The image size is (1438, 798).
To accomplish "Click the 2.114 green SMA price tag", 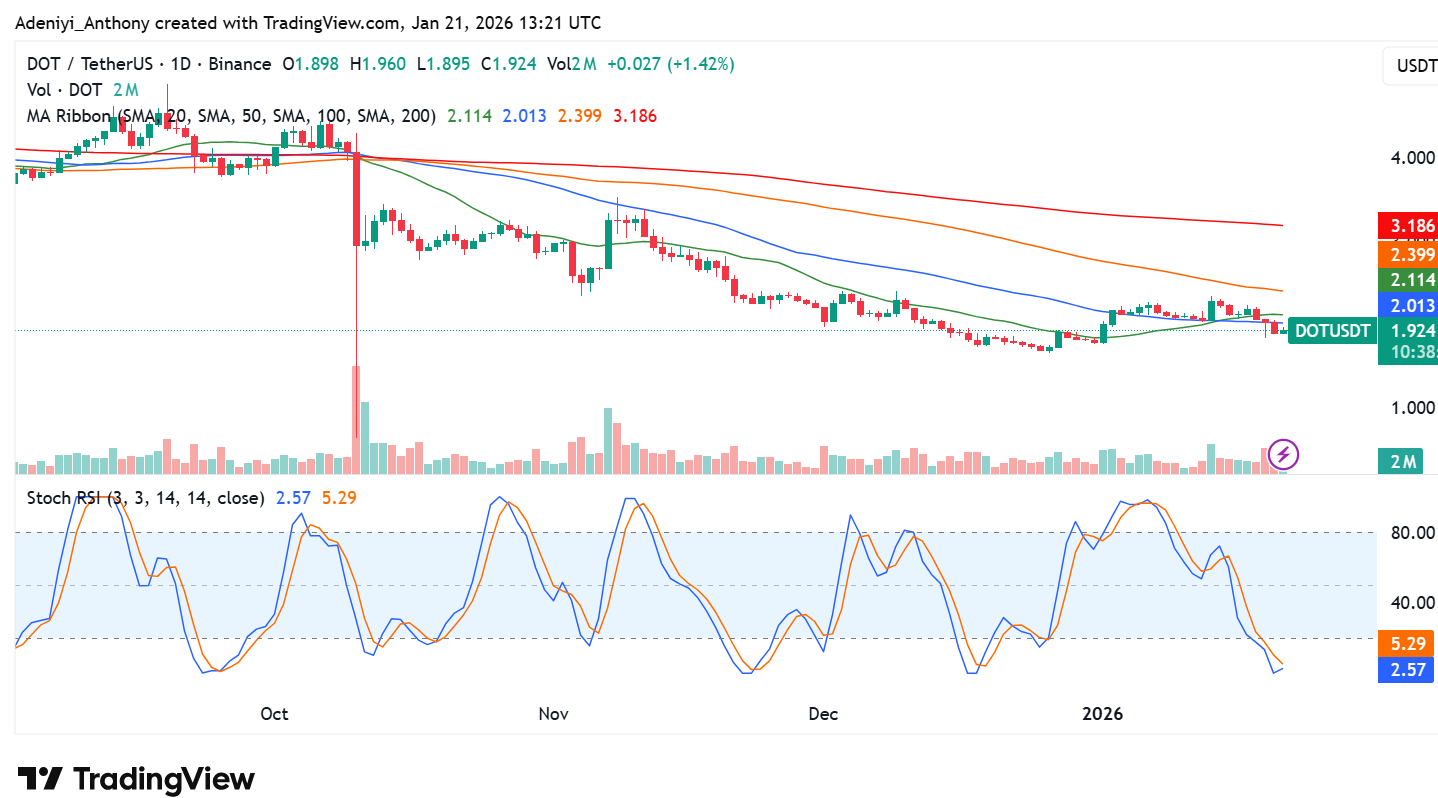I will click(x=1407, y=280).
